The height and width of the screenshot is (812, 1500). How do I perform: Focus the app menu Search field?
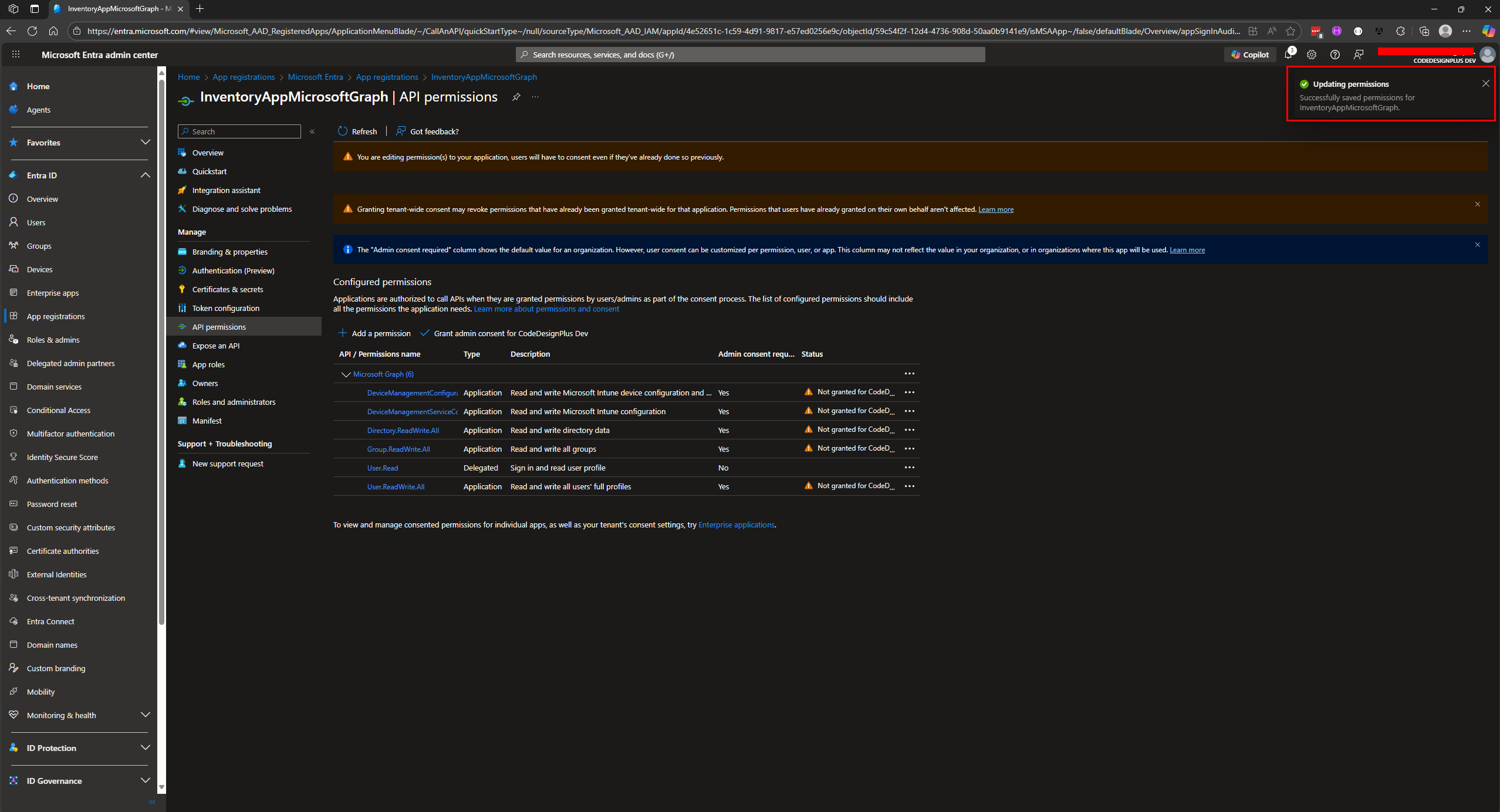[239, 131]
